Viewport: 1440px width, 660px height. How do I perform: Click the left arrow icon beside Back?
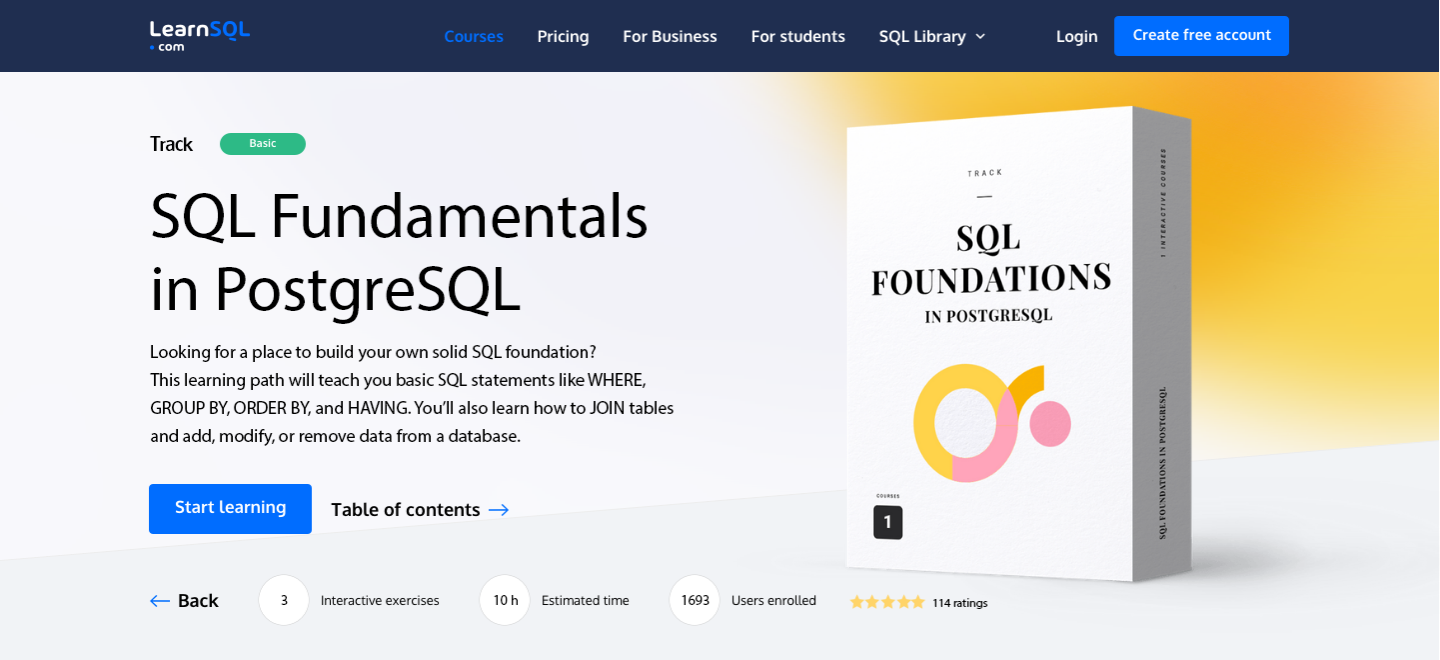[x=160, y=601]
